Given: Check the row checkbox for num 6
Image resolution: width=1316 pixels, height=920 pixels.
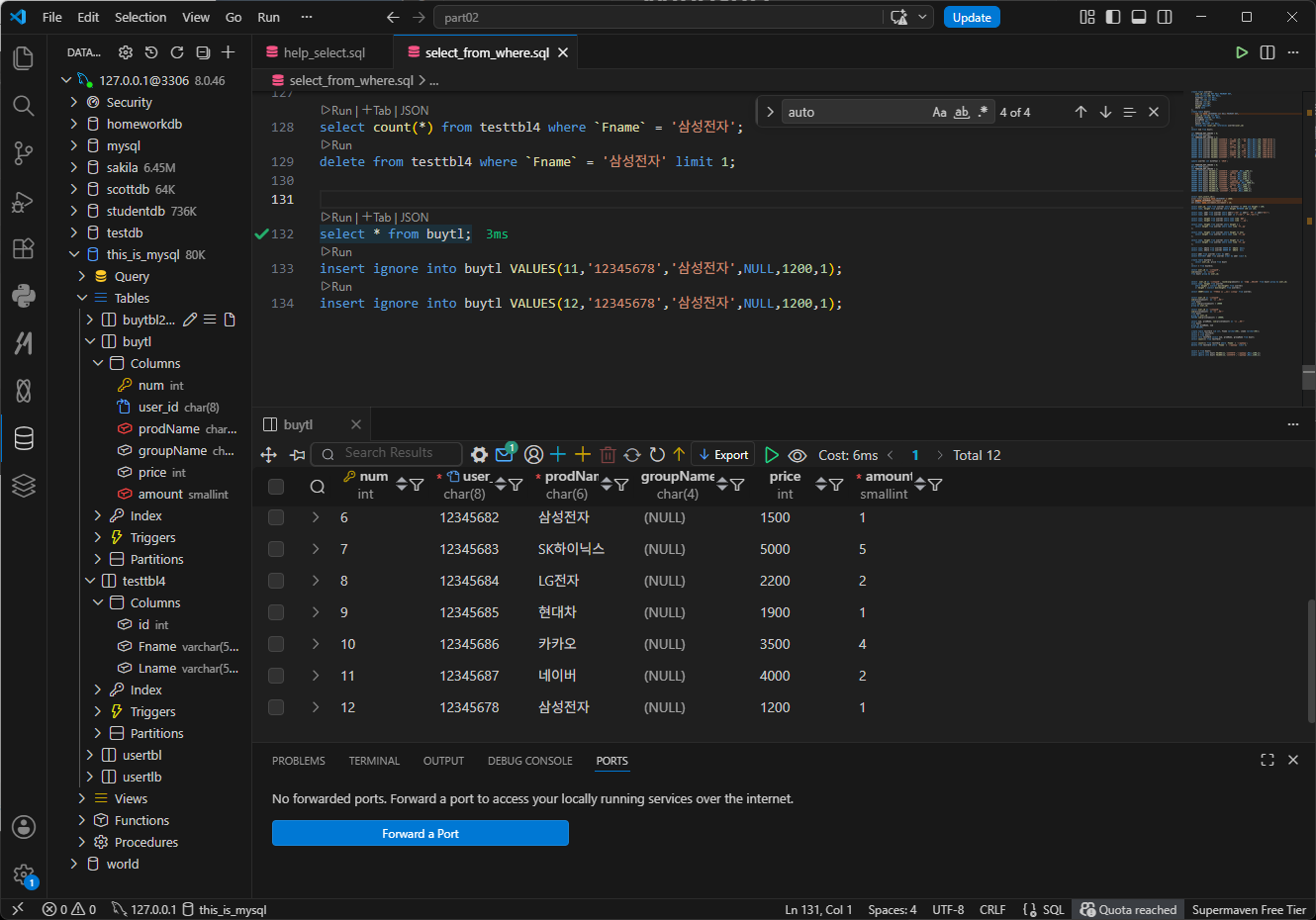Looking at the screenshot, I should (x=276, y=517).
